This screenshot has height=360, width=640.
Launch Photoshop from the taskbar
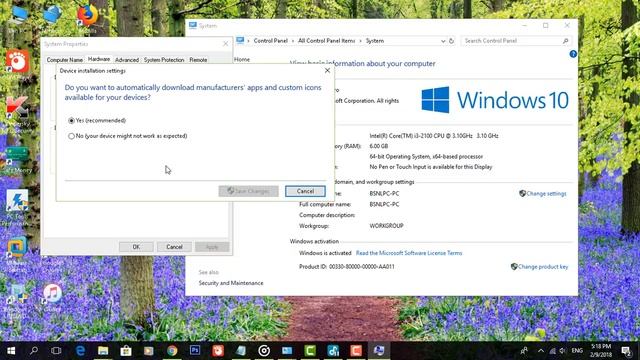tap(195, 351)
